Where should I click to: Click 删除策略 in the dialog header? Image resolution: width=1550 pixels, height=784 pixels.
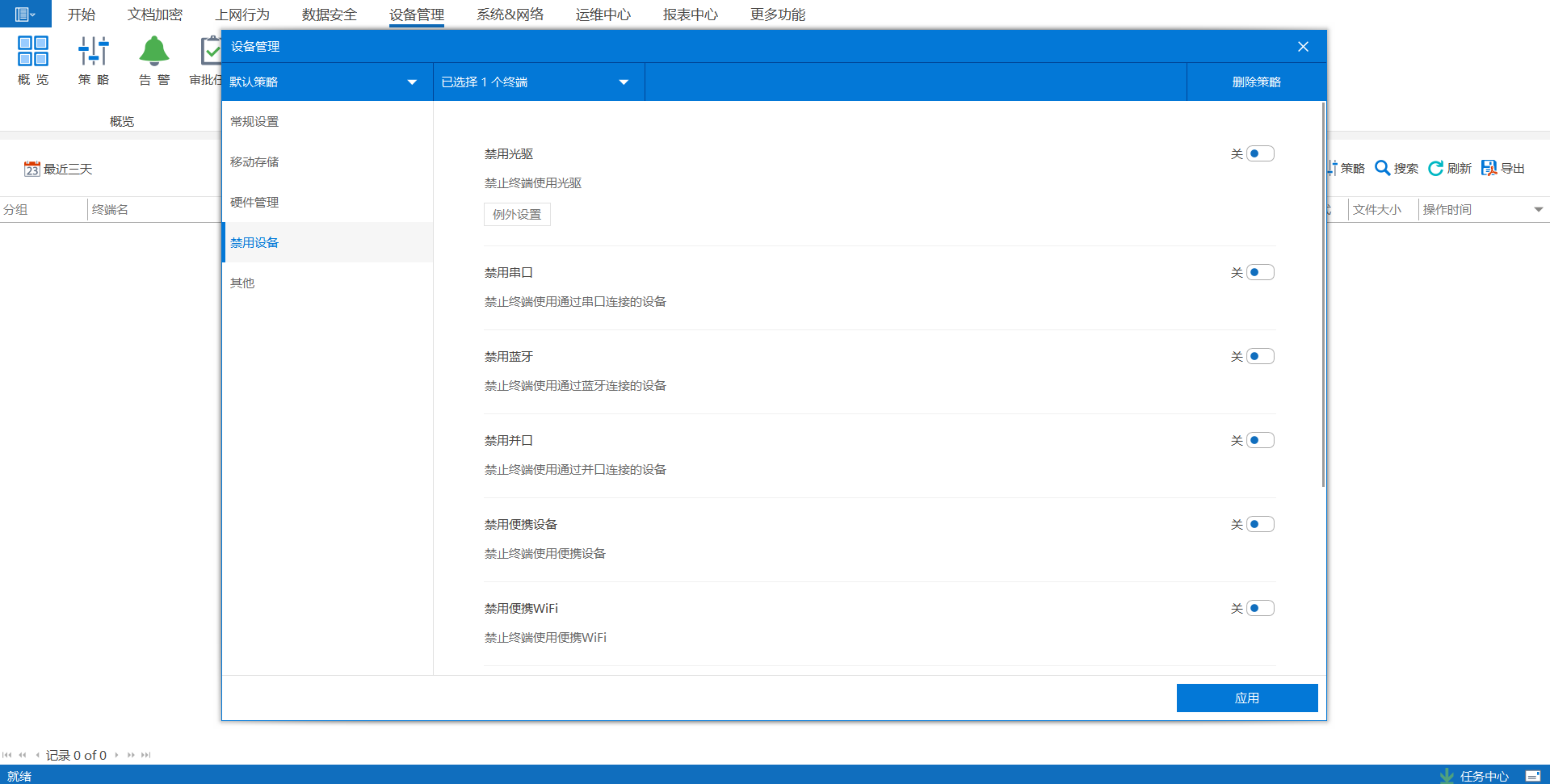click(x=1256, y=82)
